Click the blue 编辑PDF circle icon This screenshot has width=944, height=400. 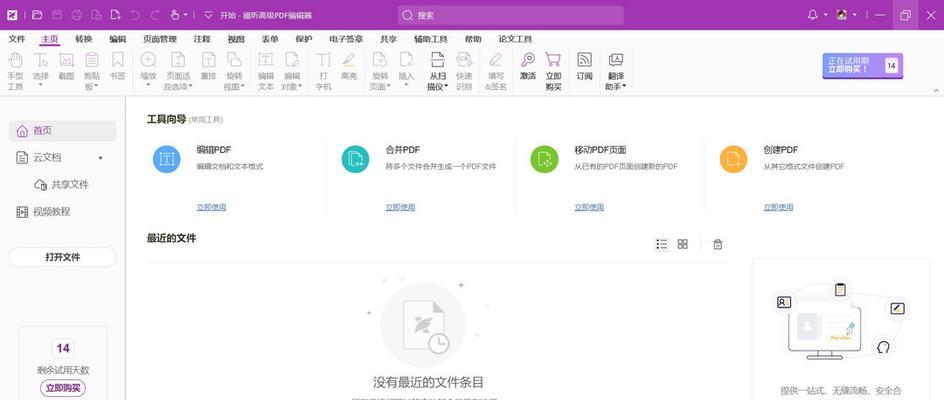pos(167,159)
